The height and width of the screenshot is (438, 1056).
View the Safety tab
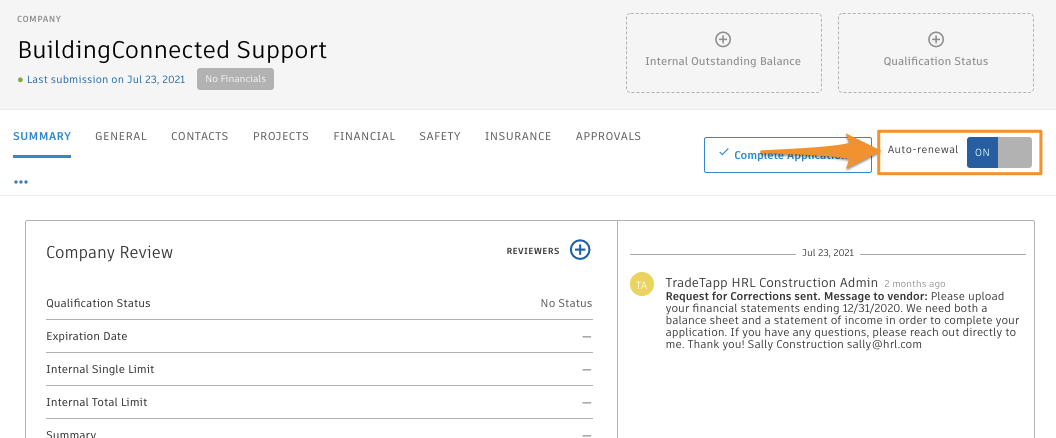(x=440, y=137)
